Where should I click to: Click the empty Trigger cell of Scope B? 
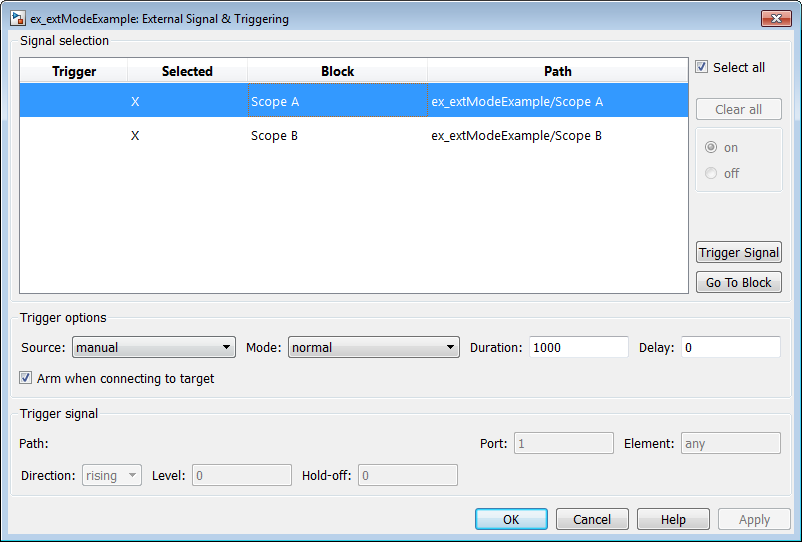pyautogui.click(x=74, y=136)
